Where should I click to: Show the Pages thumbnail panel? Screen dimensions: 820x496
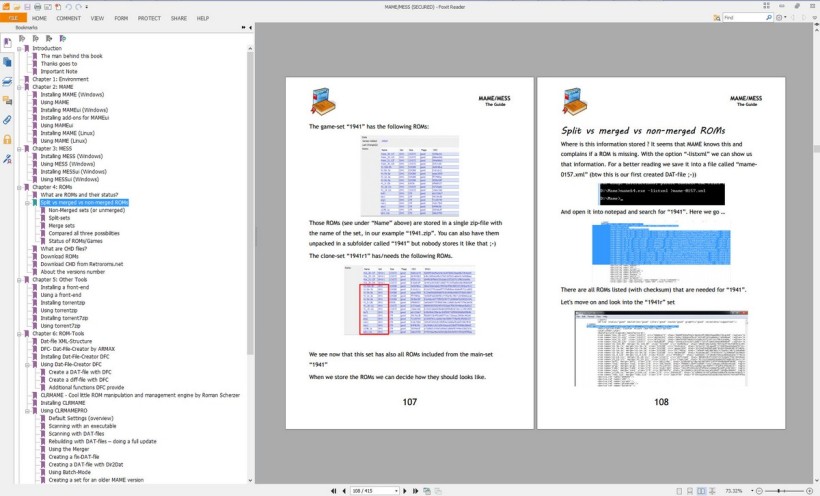click(x=7, y=62)
